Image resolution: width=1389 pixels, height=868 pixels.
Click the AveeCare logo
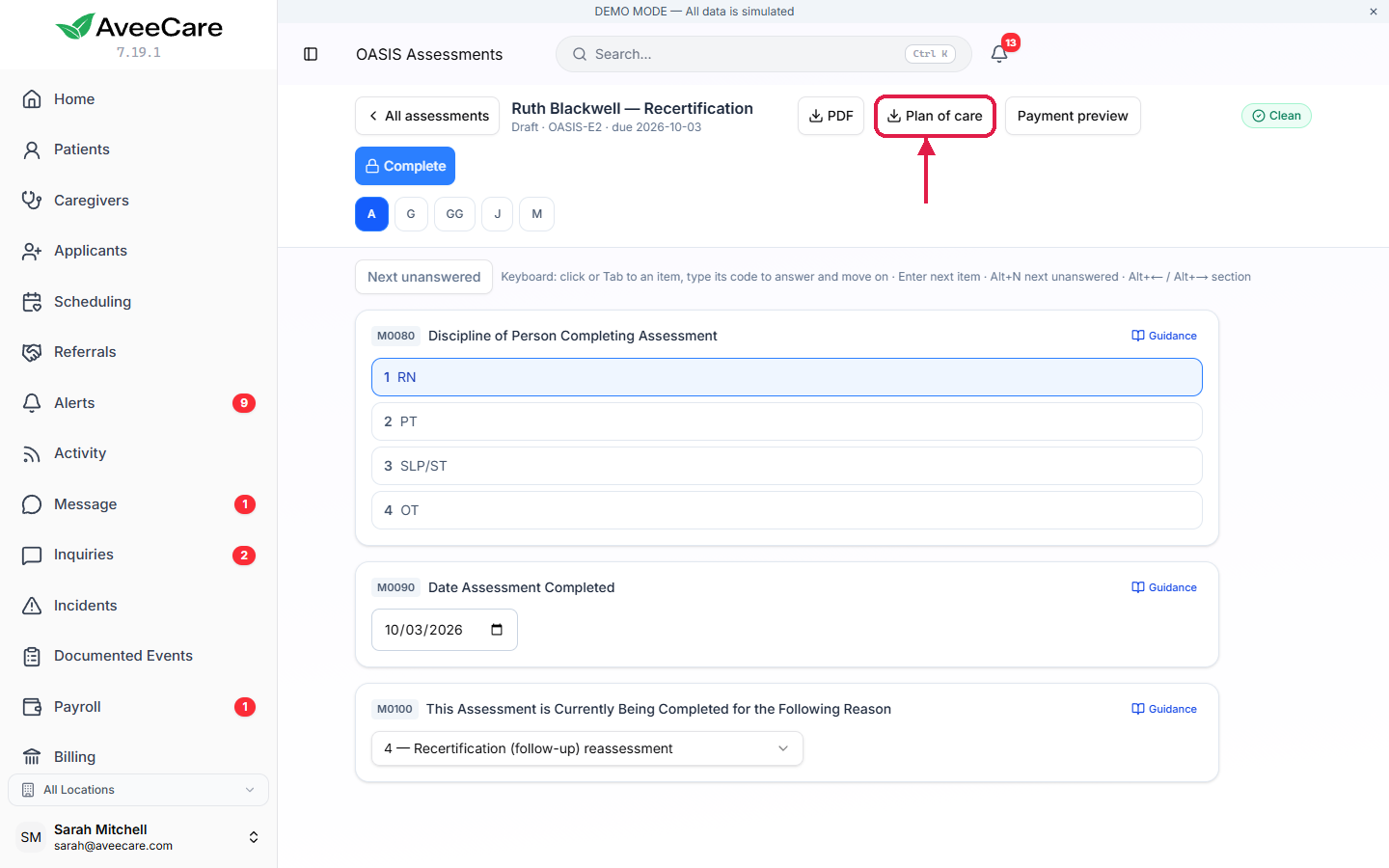click(x=139, y=27)
